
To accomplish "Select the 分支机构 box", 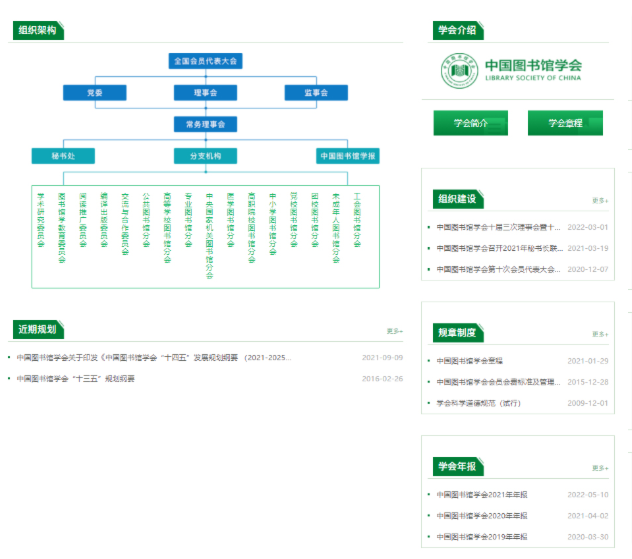I will (206, 156).
